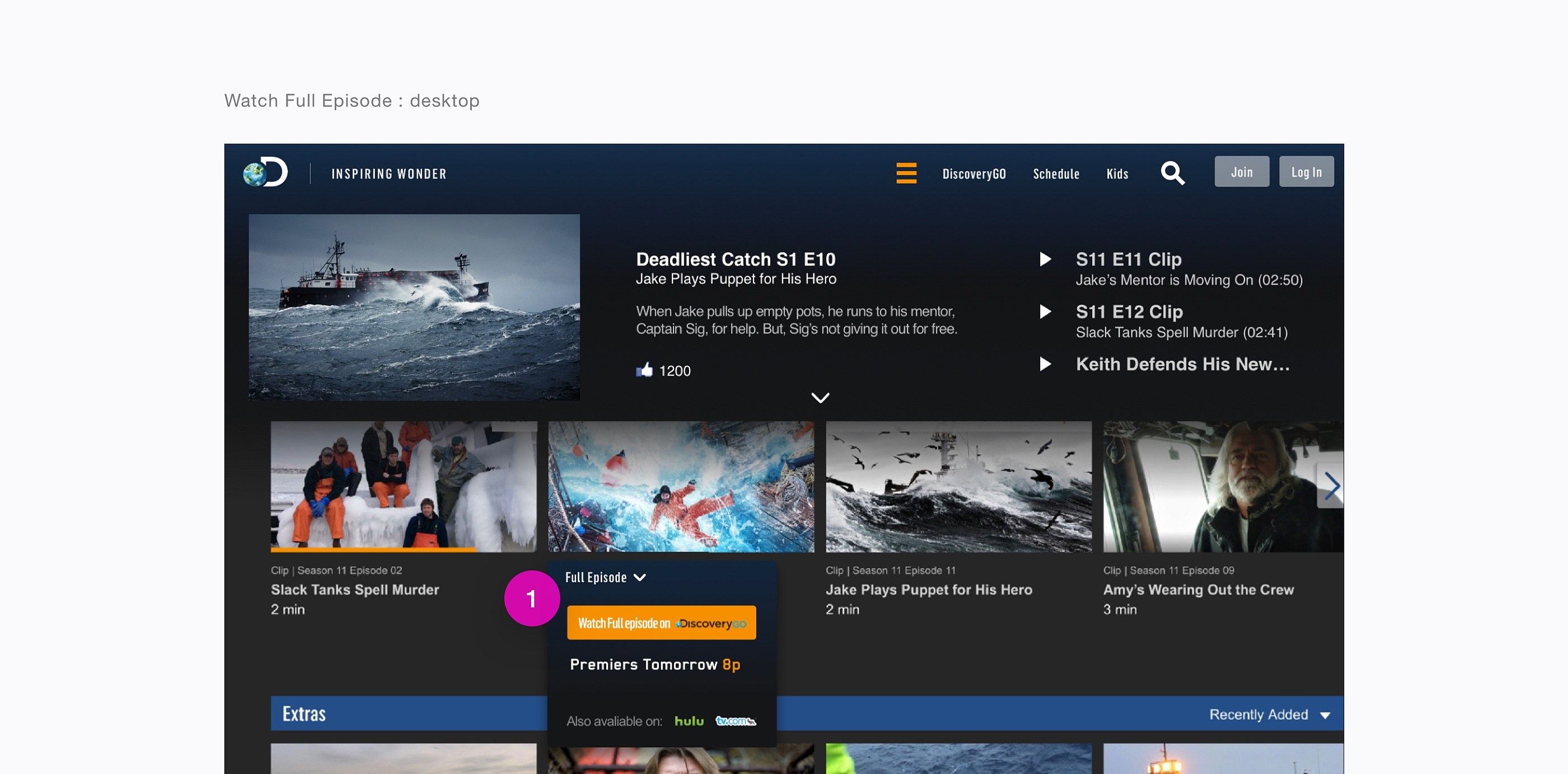
Task: Click the Jake Plays Puppet for His Hero card title
Action: 929,590
